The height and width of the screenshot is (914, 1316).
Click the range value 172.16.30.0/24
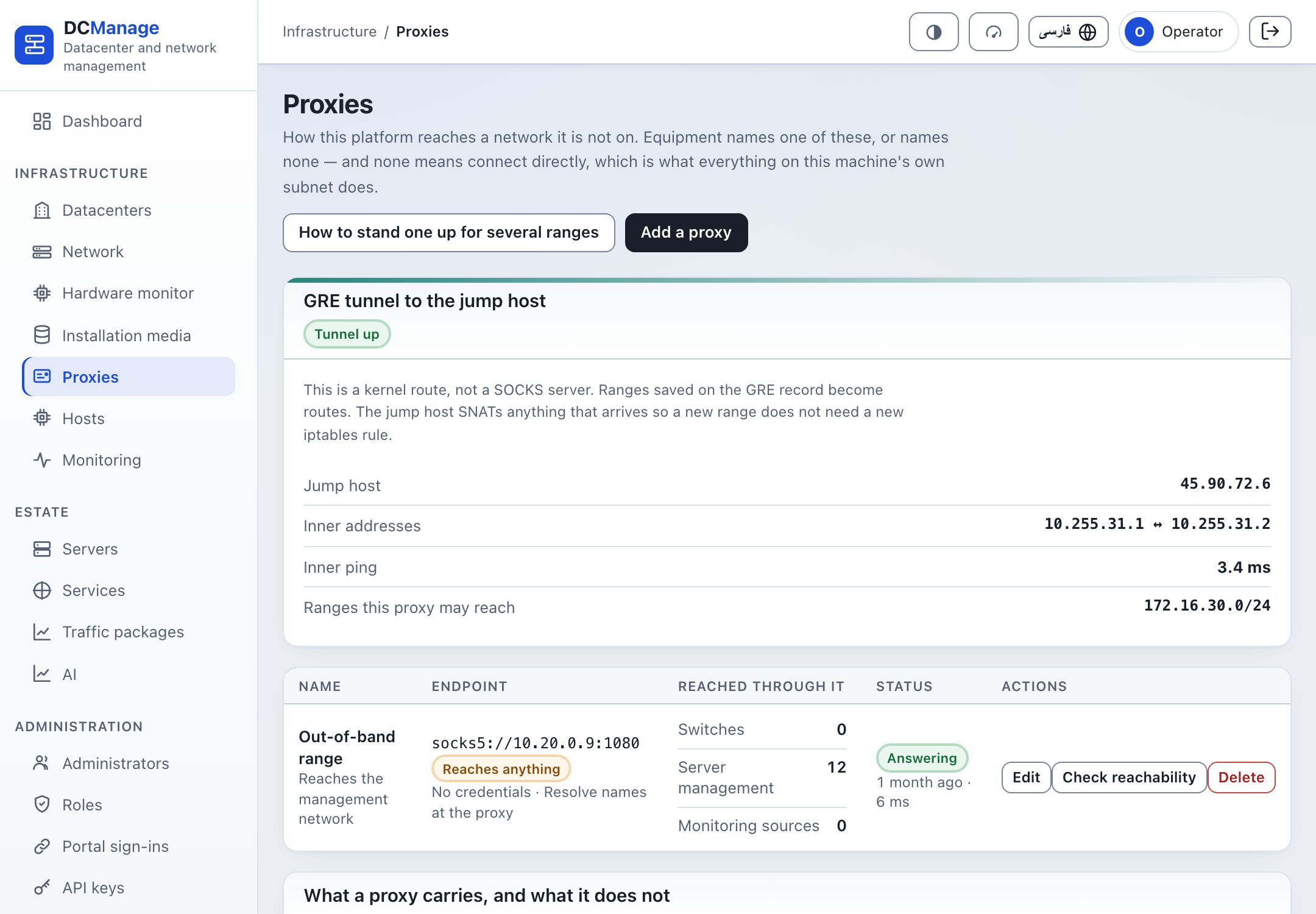[1207, 606]
